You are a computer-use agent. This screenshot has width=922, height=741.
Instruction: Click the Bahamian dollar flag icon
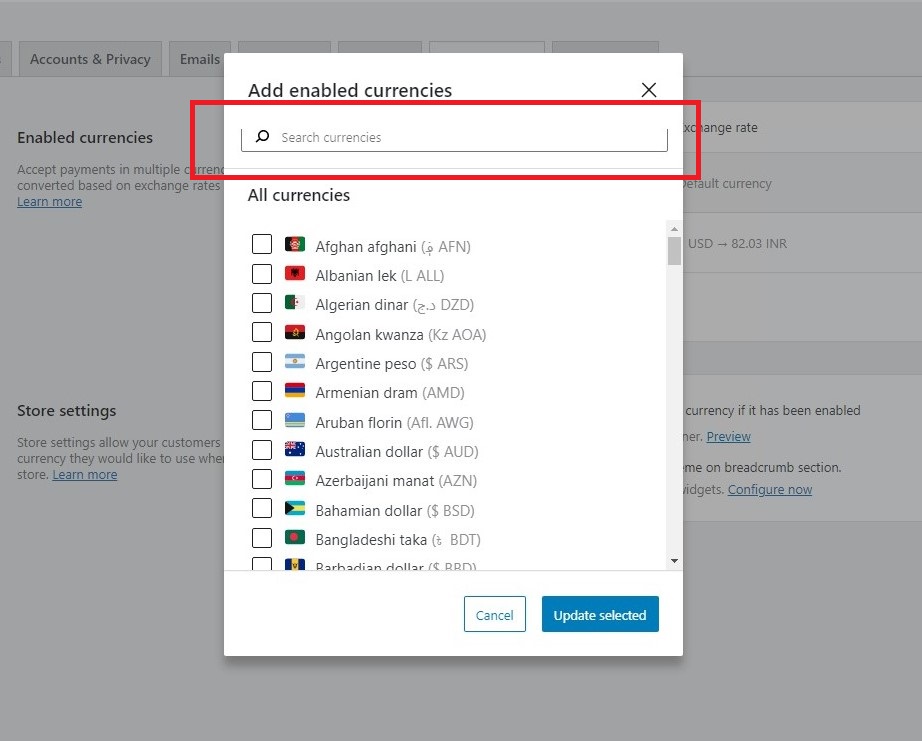click(x=294, y=510)
